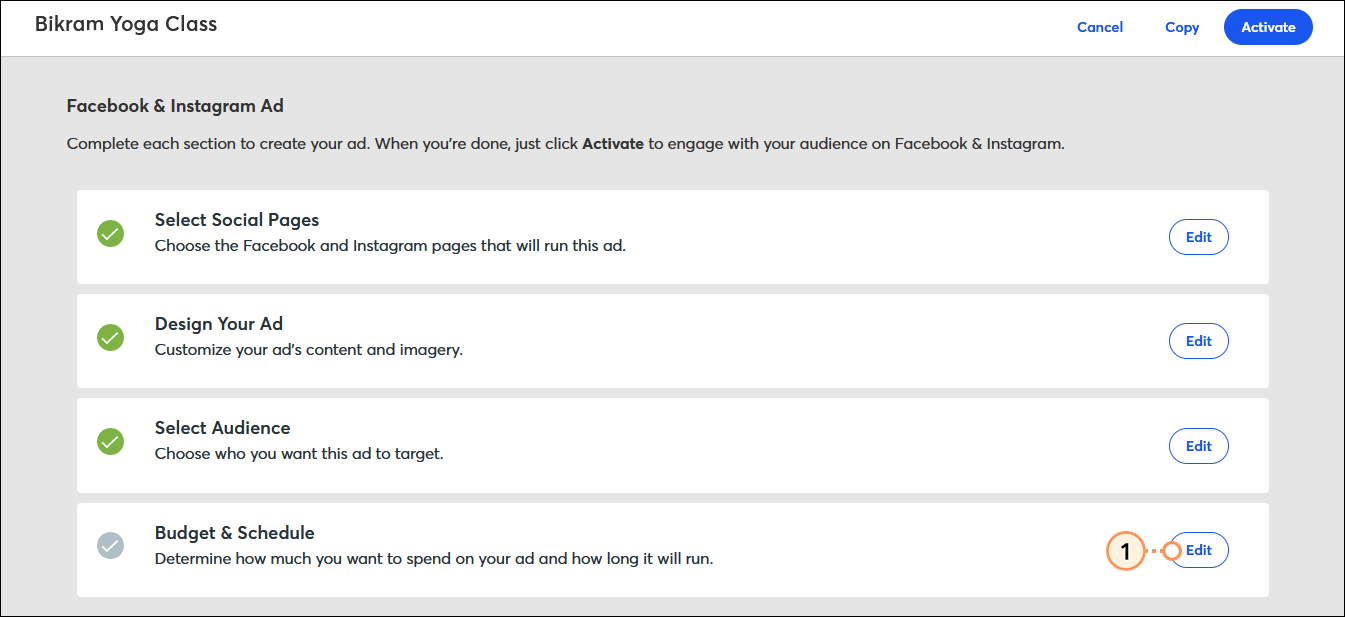This screenshot has width=1345, height=617.
Task: Edit the Select Audience section
Action: [x=1199, y=446]
